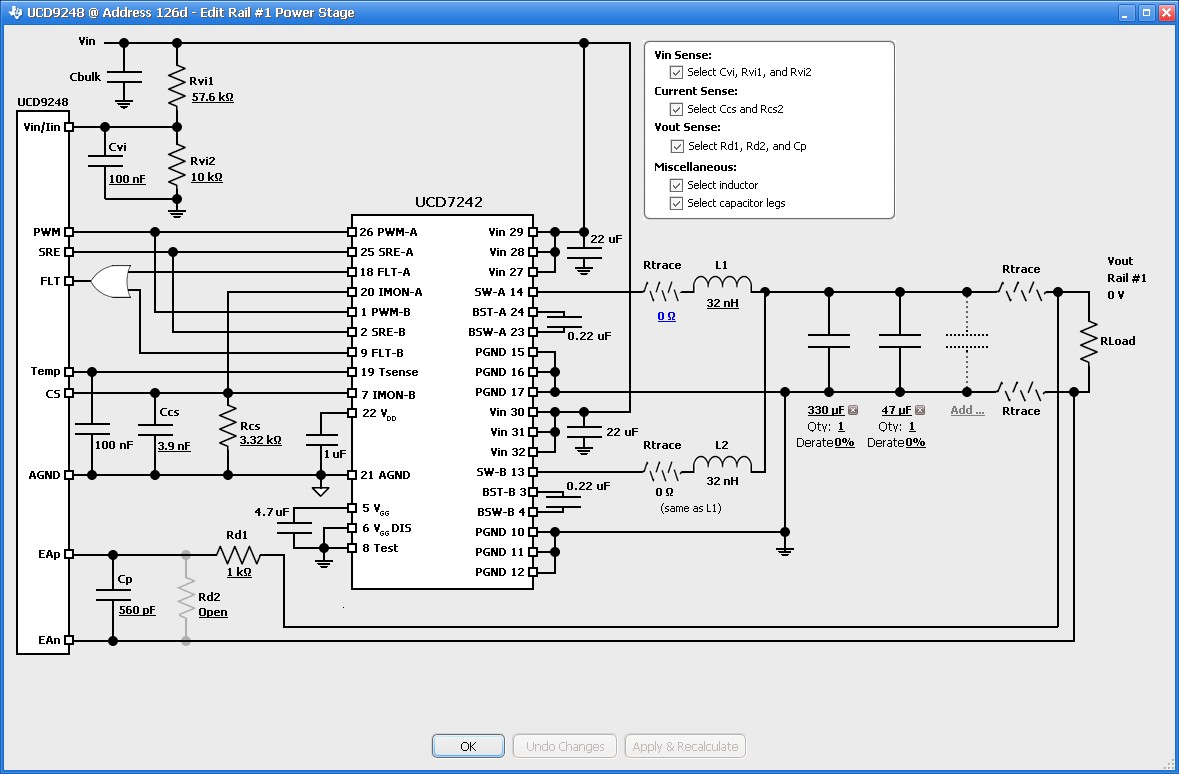This screenshot has height=774, width=1179.
Task: Close the Edit Rail #1 window
Action: tap(1165, 12)
